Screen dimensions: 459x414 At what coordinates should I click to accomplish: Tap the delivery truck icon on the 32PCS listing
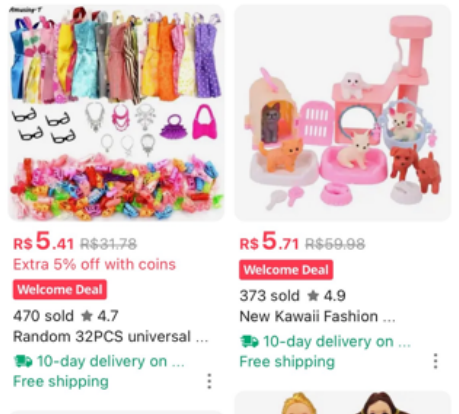tap(23, 361)
